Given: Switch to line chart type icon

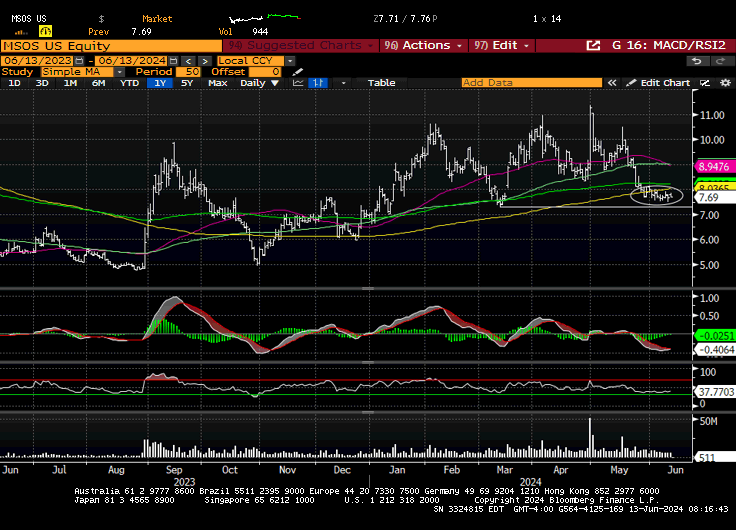Looking at the screenshot, I should 298,83.
